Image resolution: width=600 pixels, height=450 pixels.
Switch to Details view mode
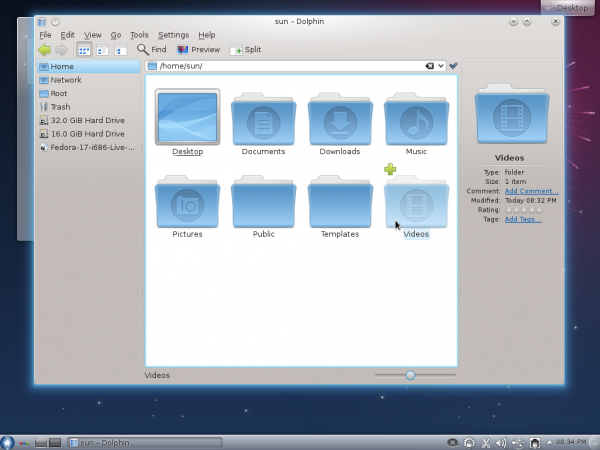pyautogui.click(x=102, y=49)
